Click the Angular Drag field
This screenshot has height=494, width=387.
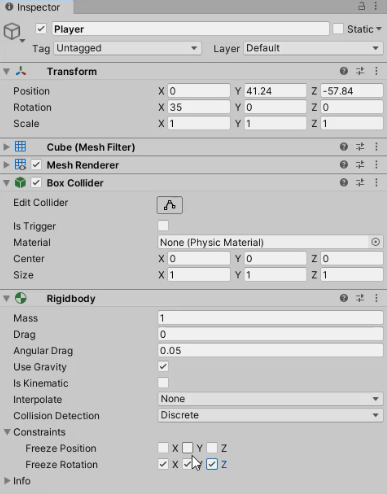270,350
